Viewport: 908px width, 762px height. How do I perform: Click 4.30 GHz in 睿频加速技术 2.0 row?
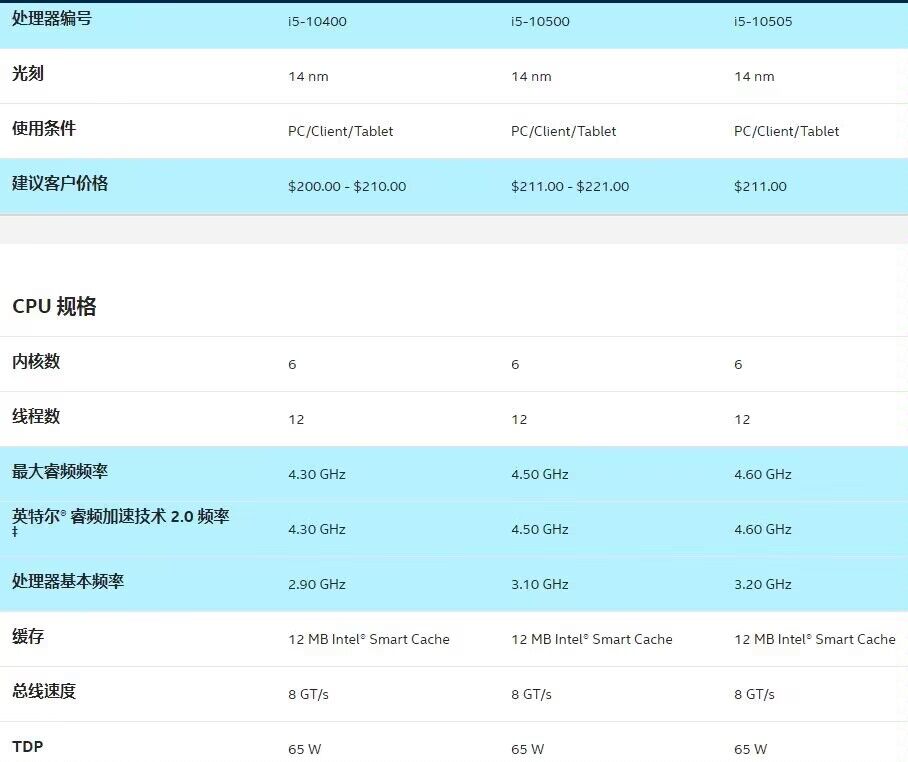point(317,529)
